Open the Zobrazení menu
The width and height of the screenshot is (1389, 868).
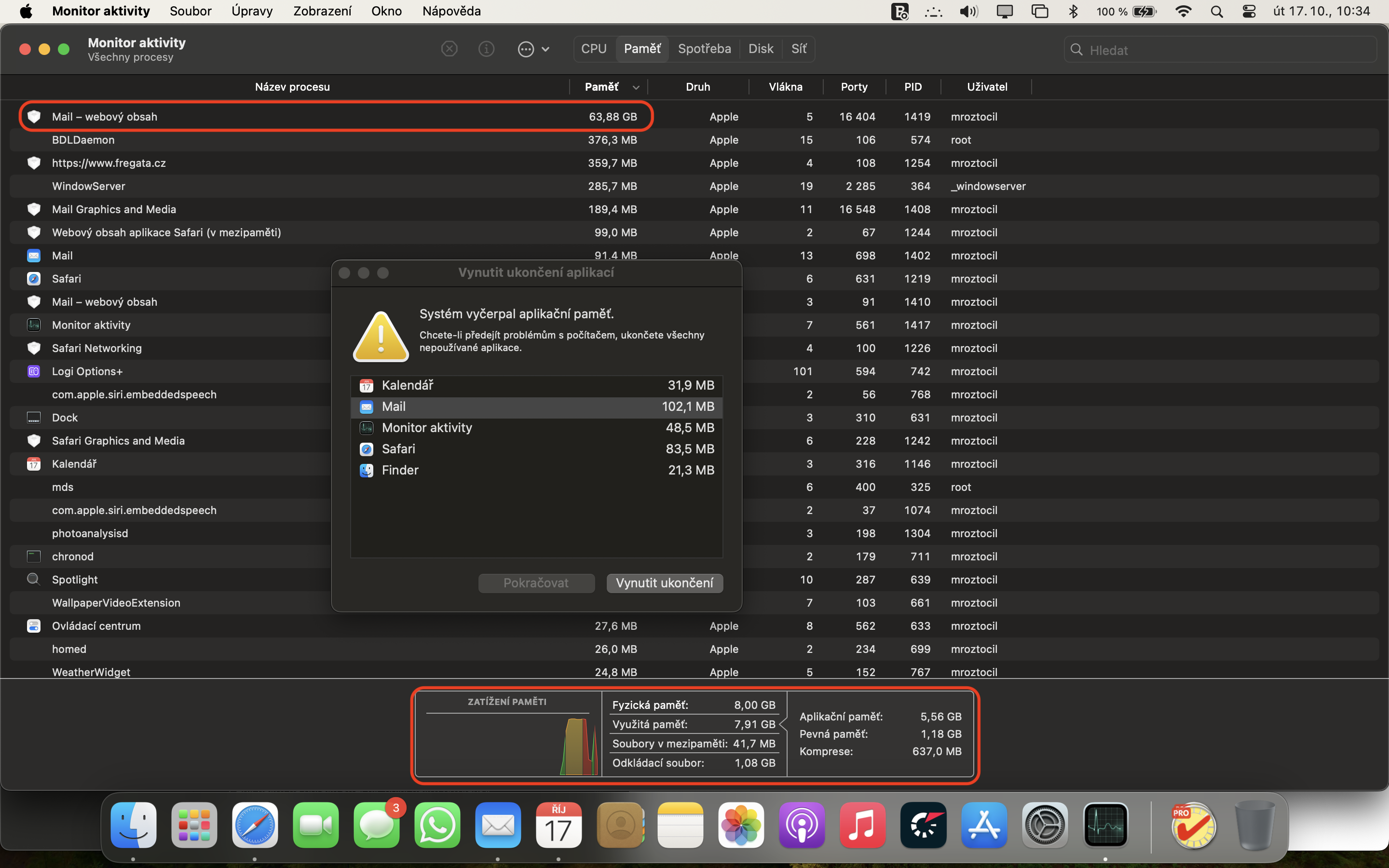click(322, 11)
